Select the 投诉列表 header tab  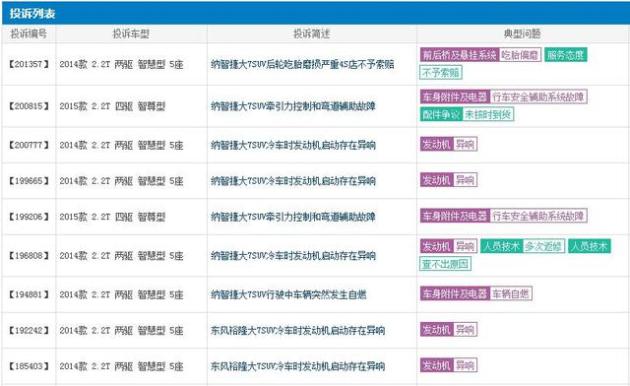pos(33,14)
